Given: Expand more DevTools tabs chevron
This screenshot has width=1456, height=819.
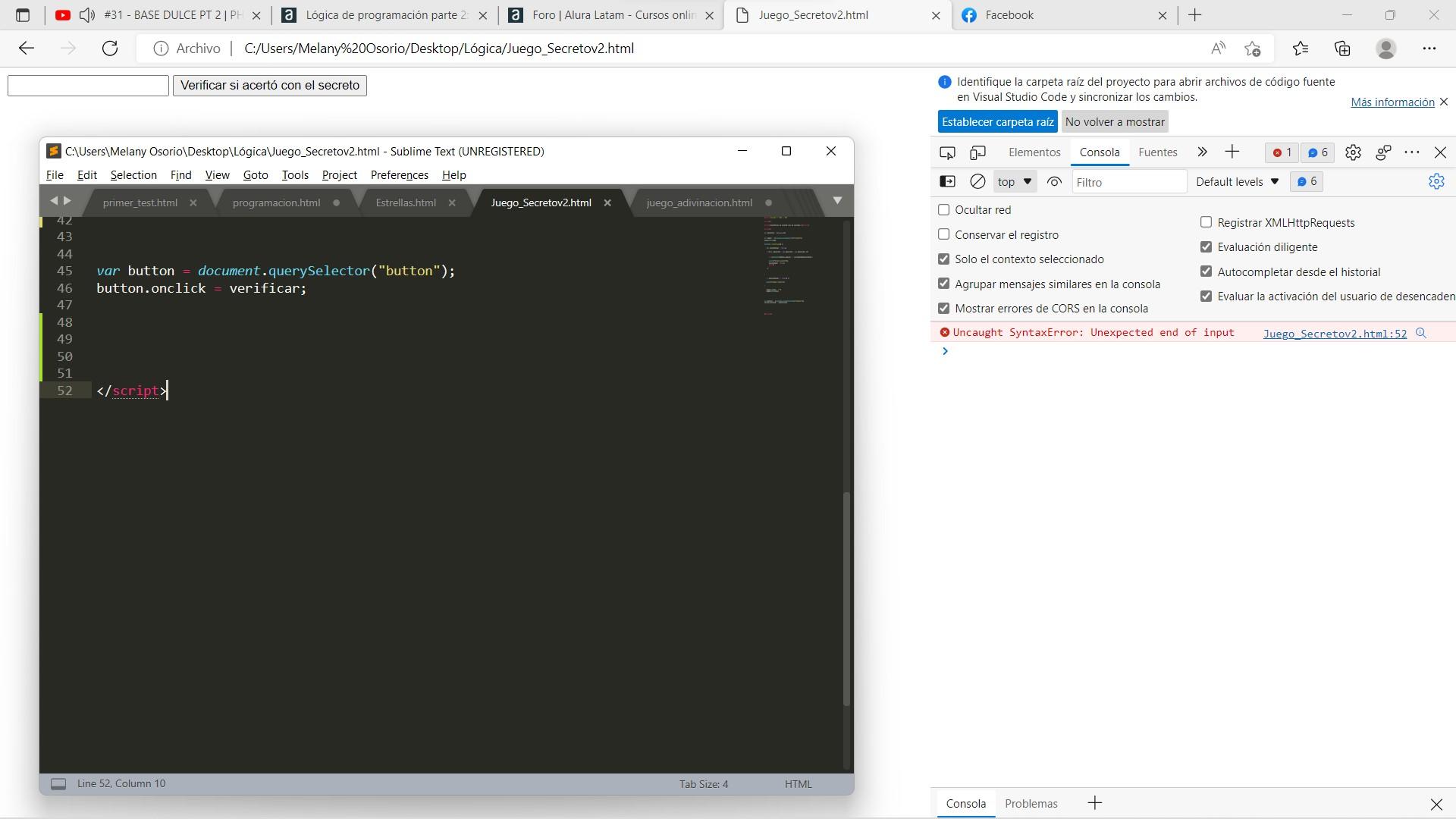Looking at the screenshot, I should coord(1202,152).
